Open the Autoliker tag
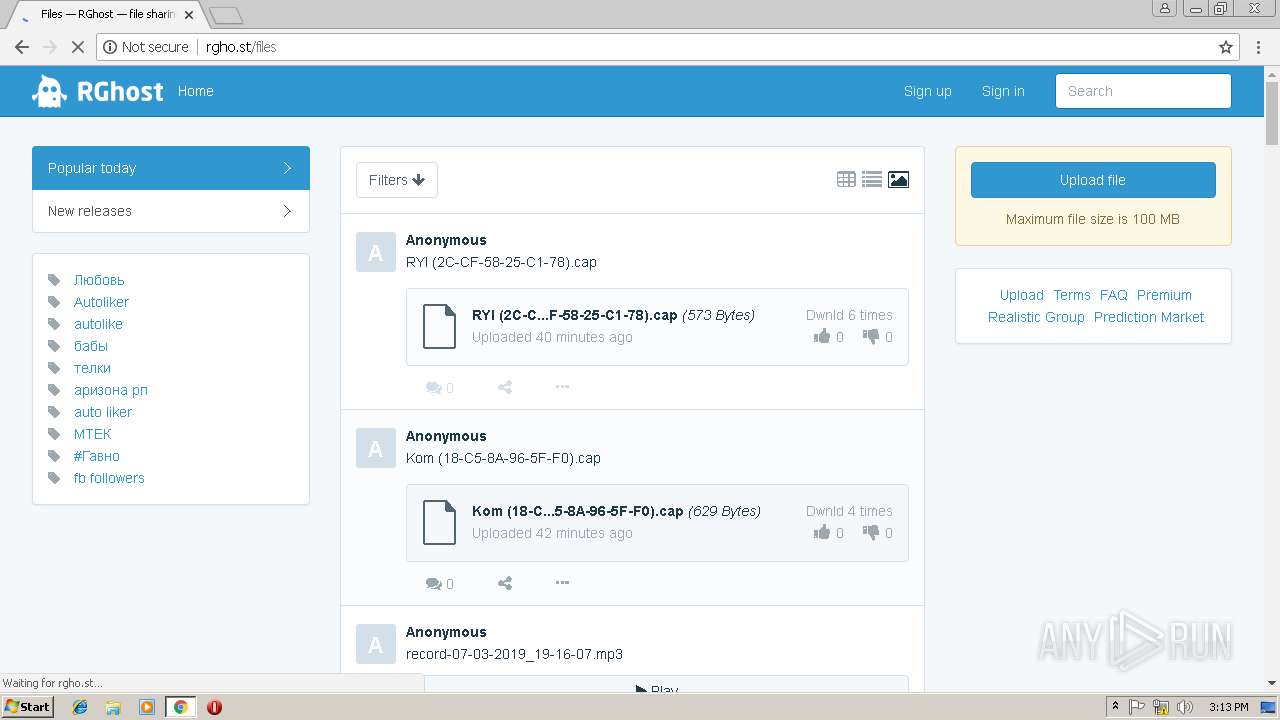1280x720 pixels. tap(101, 302)
